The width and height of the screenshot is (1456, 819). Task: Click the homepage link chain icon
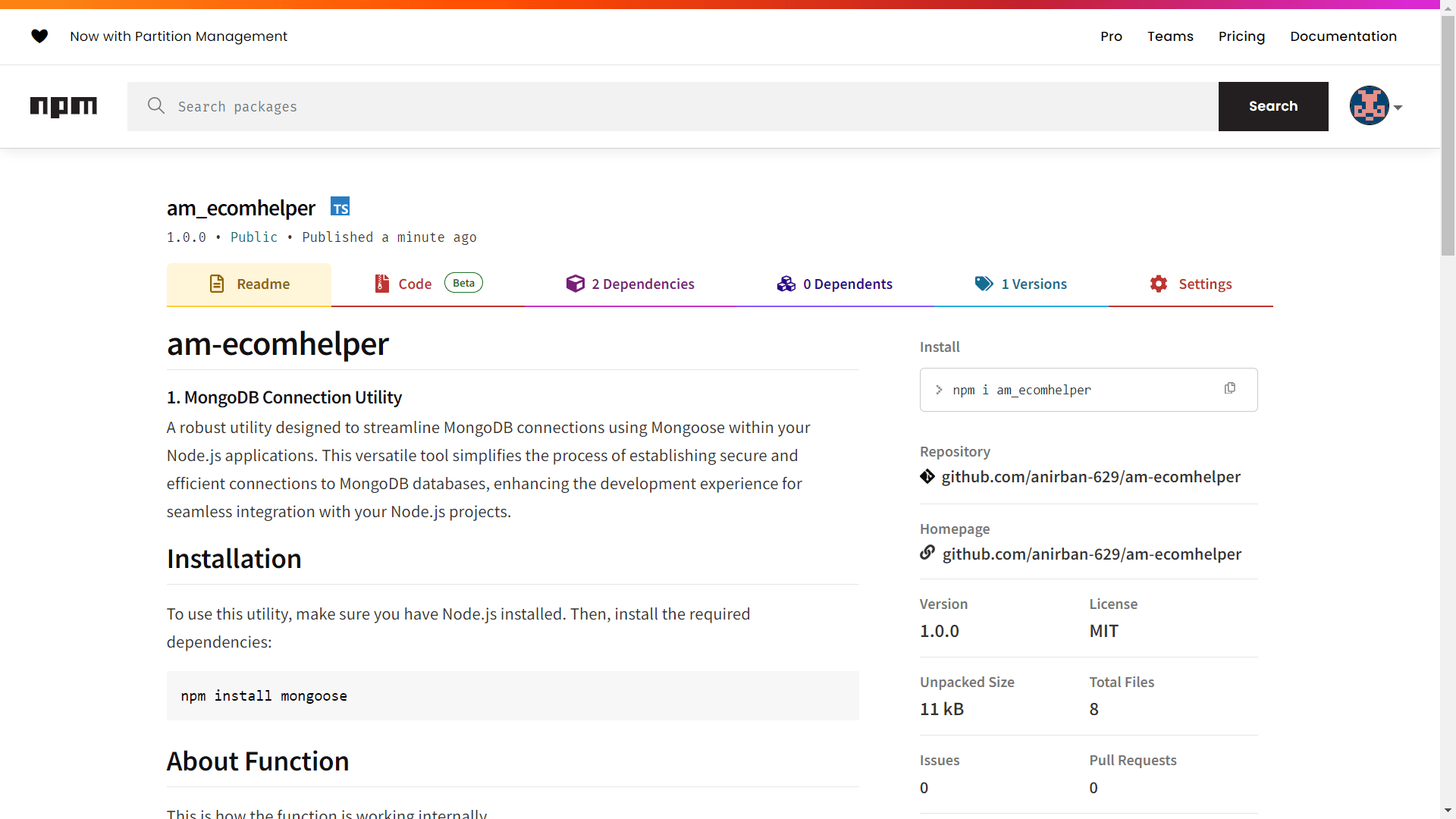click(x=927, y=553)
